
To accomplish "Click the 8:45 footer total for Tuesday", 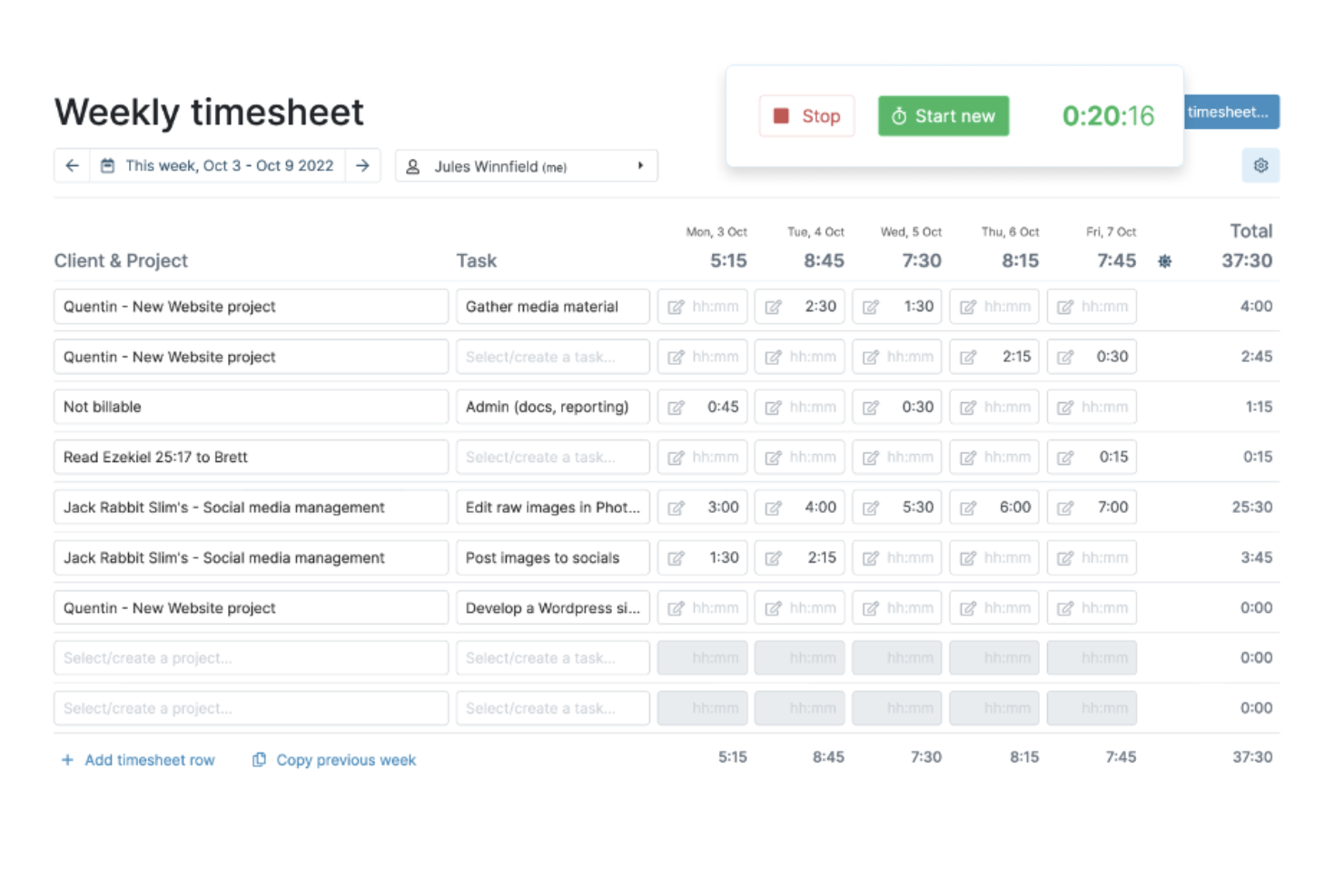I will (x=828, y=757).
